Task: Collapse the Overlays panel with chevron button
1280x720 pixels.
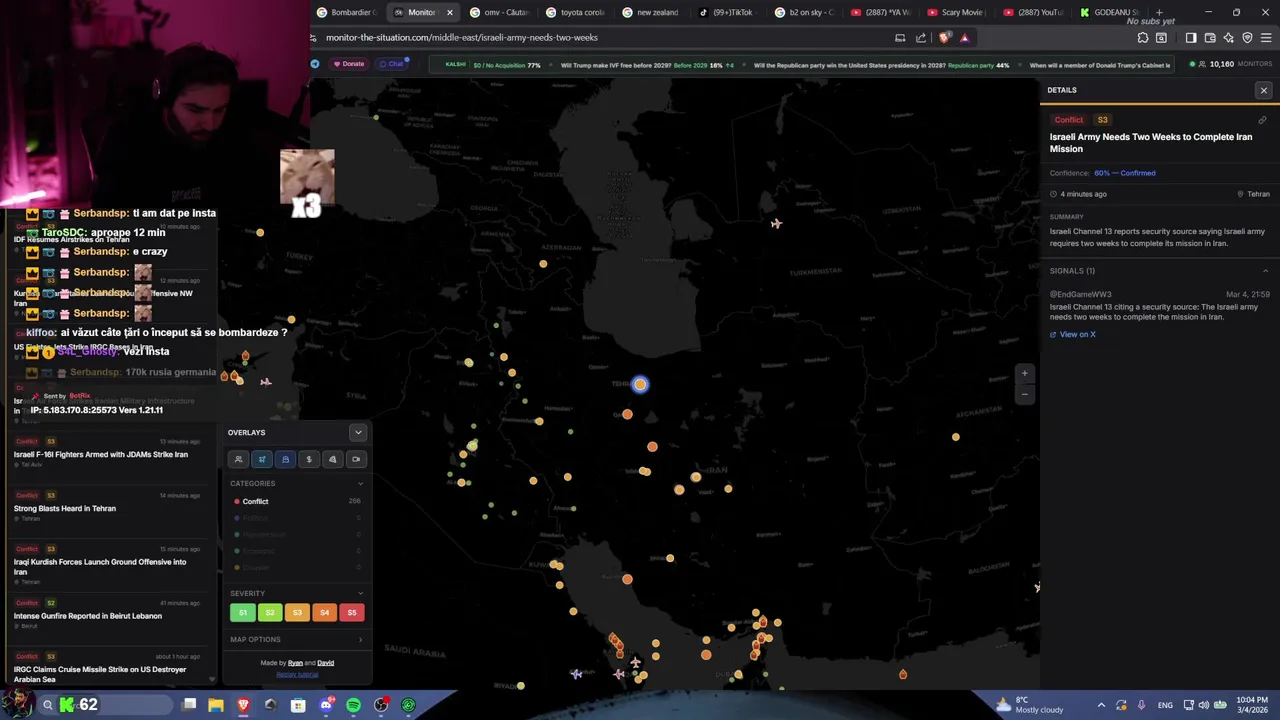Action: (358, 432)
